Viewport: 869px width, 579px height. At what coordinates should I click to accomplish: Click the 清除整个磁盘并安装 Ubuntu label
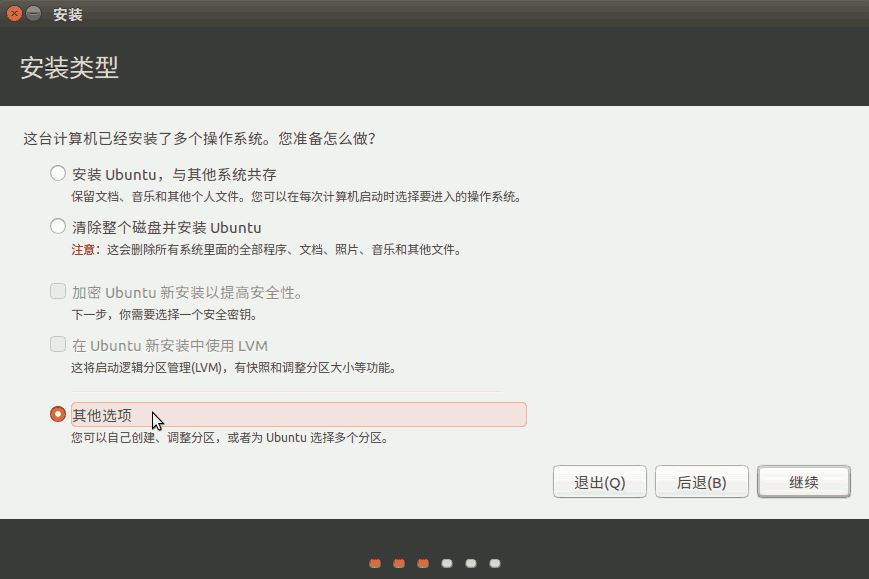166,228
